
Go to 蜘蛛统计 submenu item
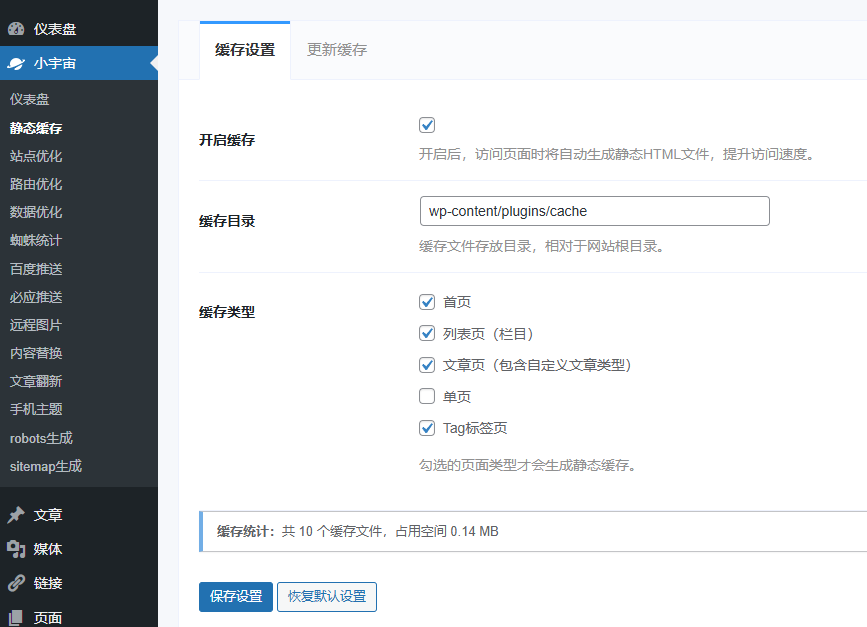pyautogui.click(x=36, y=240)
